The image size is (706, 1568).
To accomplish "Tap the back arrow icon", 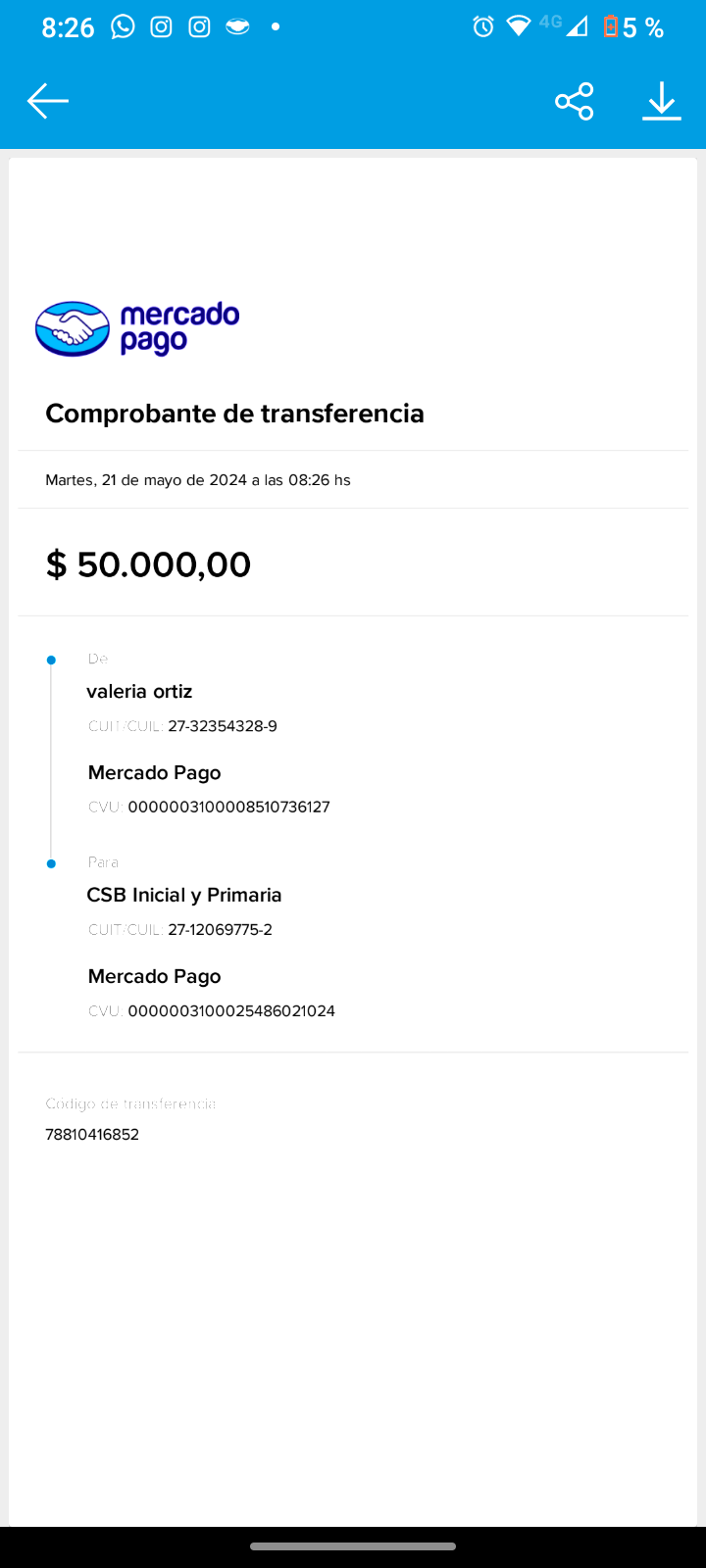I will [47, 101].
